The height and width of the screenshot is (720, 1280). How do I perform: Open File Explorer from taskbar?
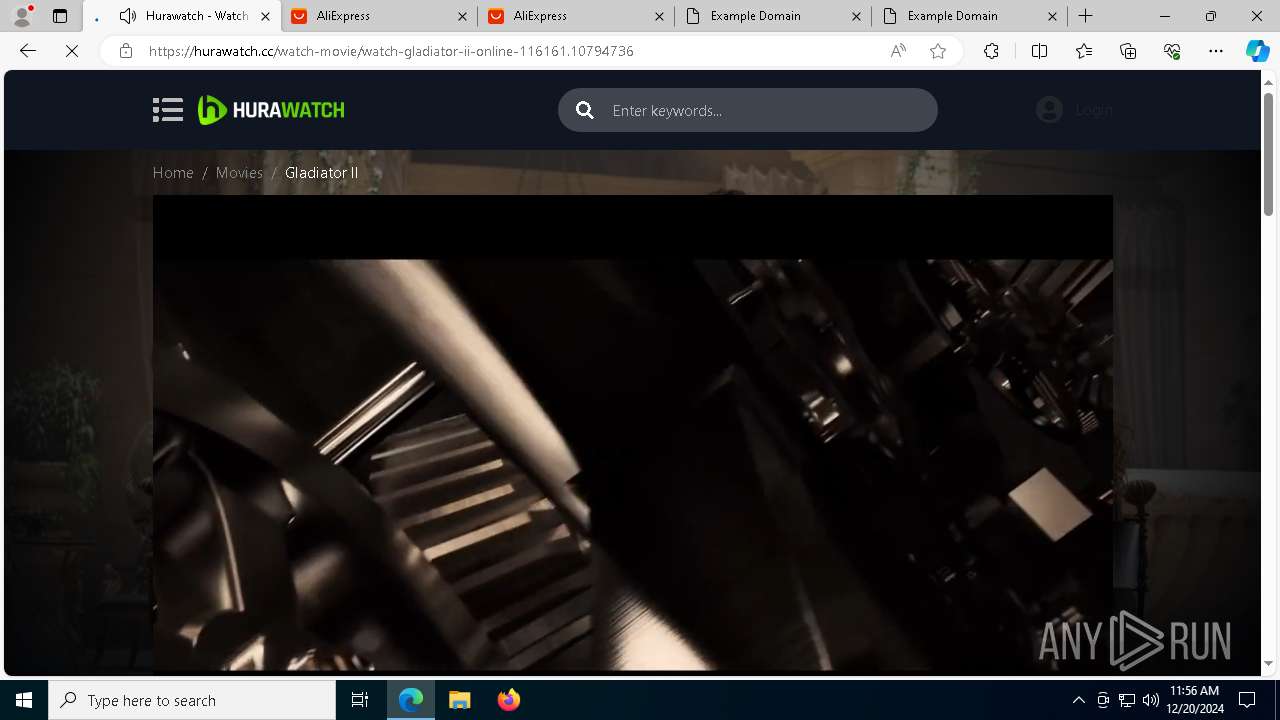click(459, 700)
